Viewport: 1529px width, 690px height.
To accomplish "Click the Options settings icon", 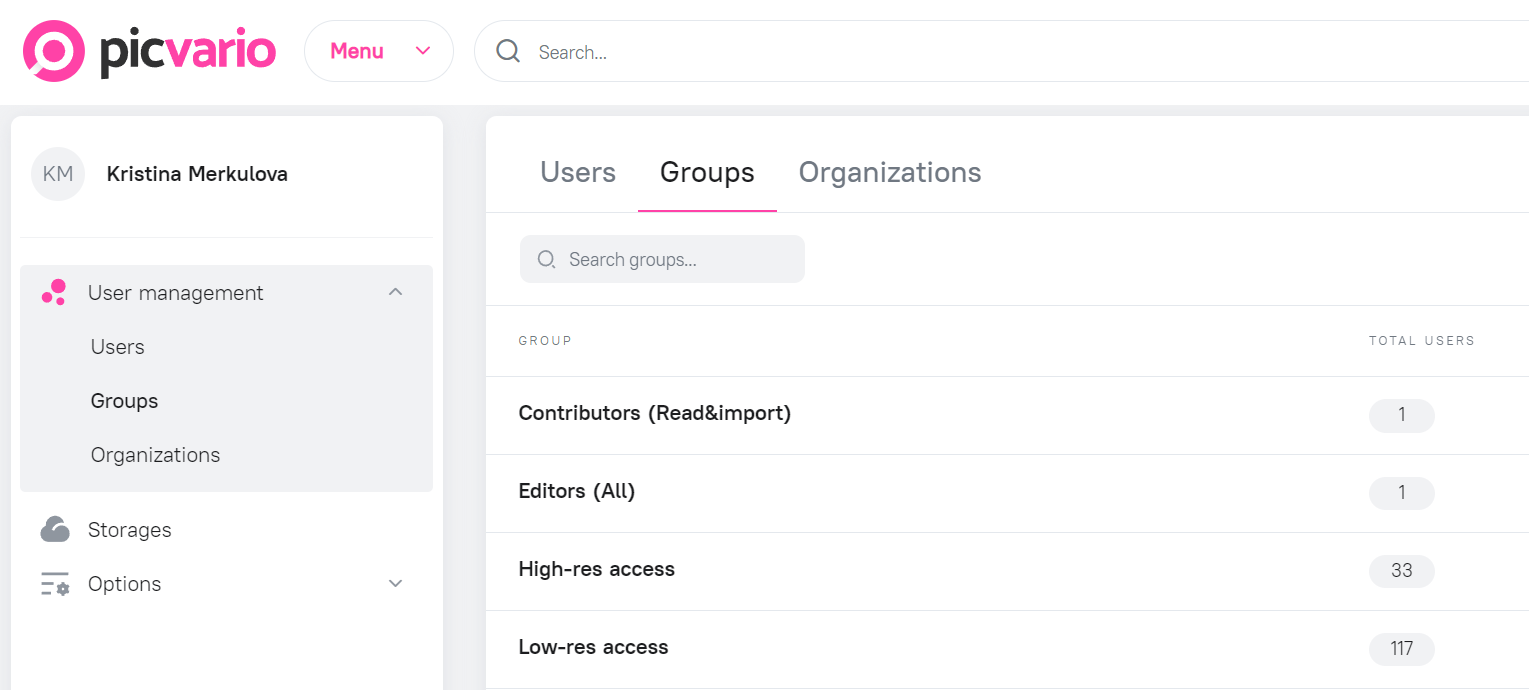I will 54,583.
